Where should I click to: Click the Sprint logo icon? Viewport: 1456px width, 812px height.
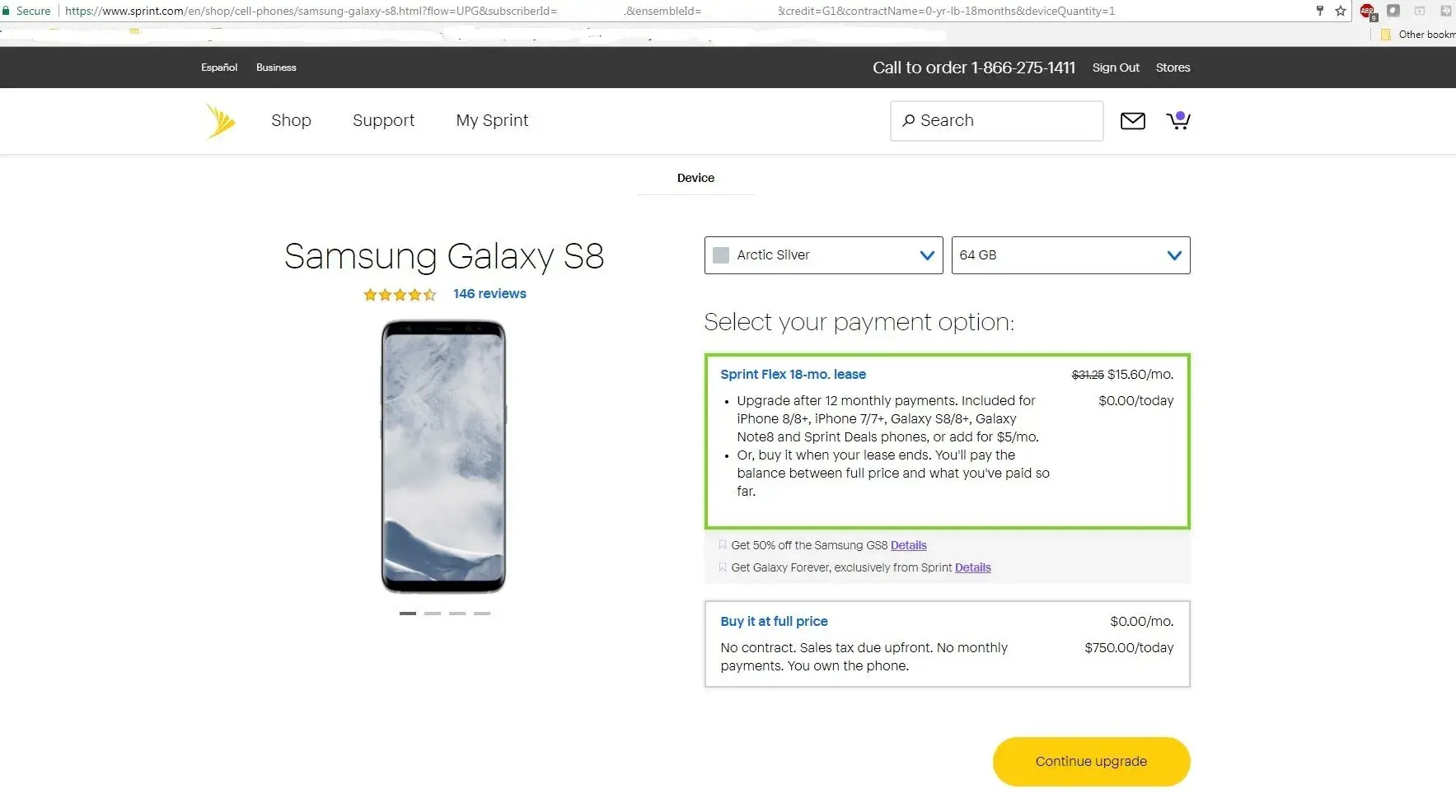pyautogui.click(x=220, y=121)
